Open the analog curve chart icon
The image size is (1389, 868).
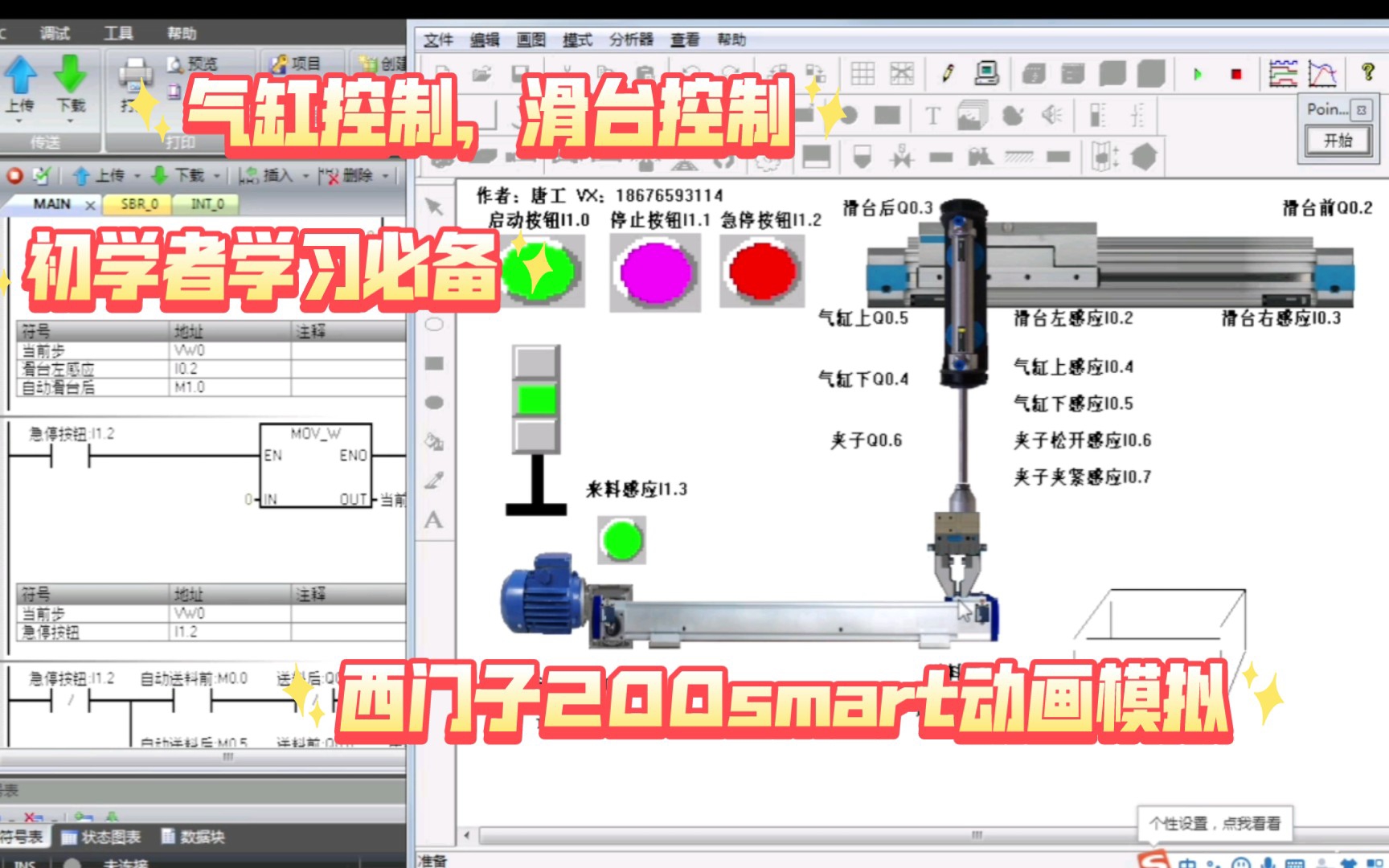(x=1322, y=74)
